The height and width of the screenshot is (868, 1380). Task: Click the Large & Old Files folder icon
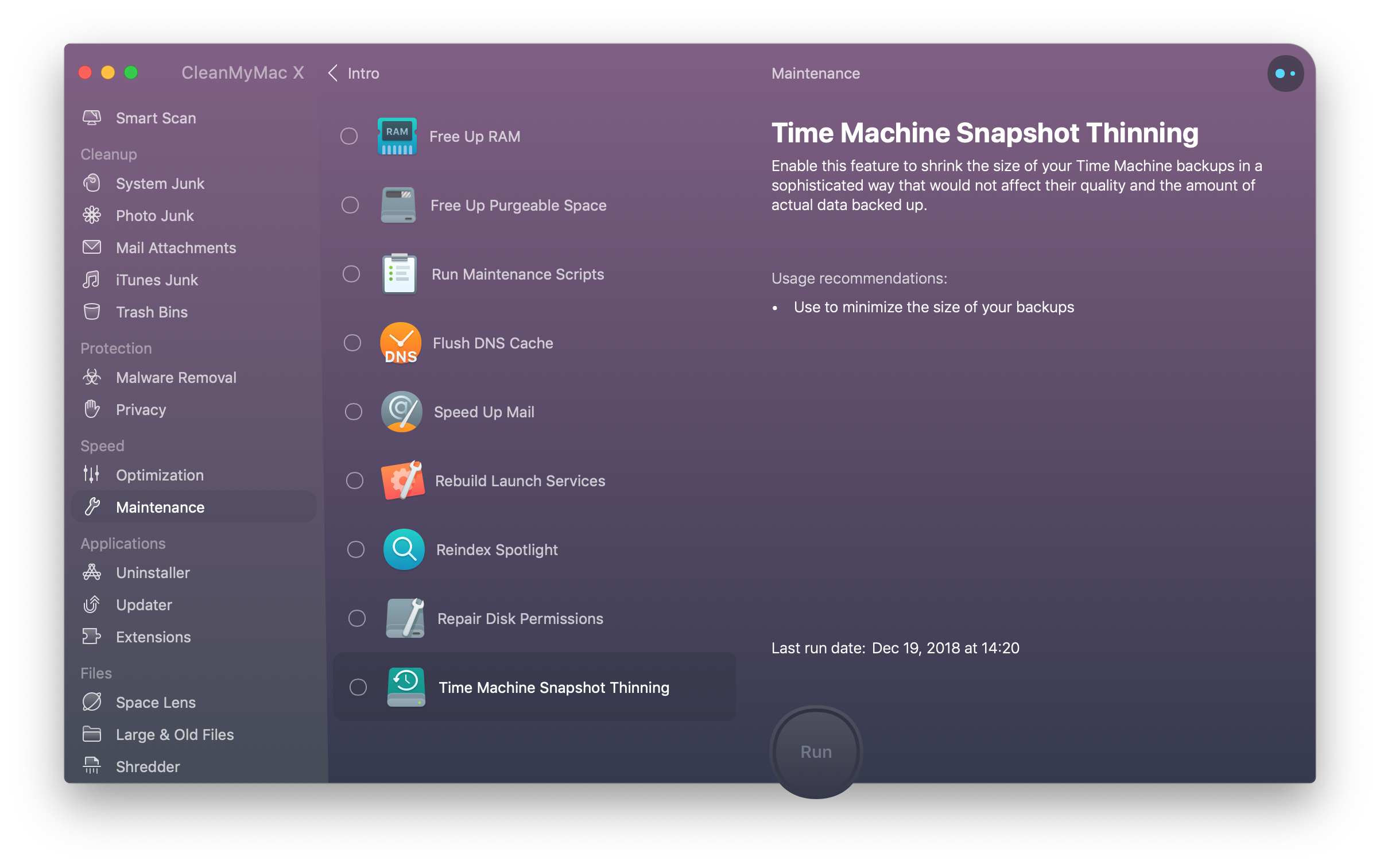click(92, 734)
